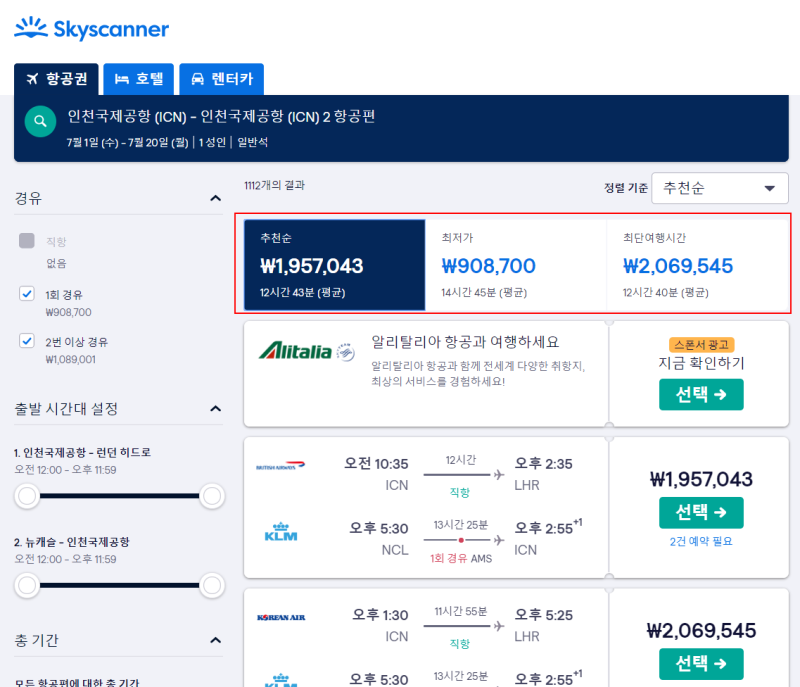Click the 오후 1:30 departure time
Screen dimensions: 800x687
click(380, 615)
